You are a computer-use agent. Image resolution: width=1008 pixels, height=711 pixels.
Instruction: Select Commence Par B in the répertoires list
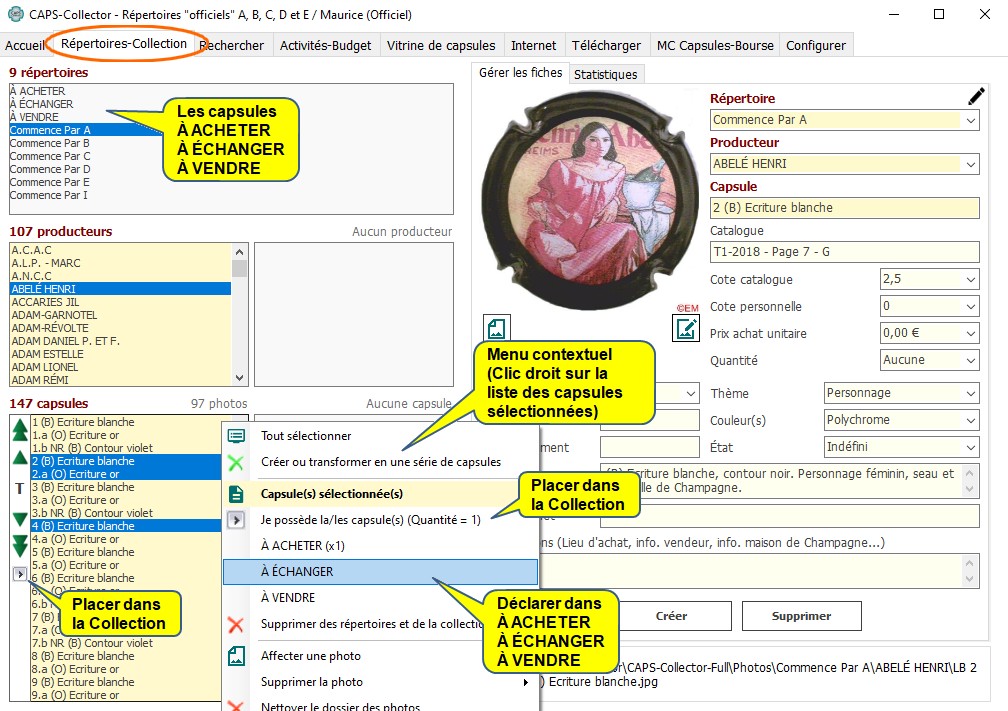(x=50, y=143)
